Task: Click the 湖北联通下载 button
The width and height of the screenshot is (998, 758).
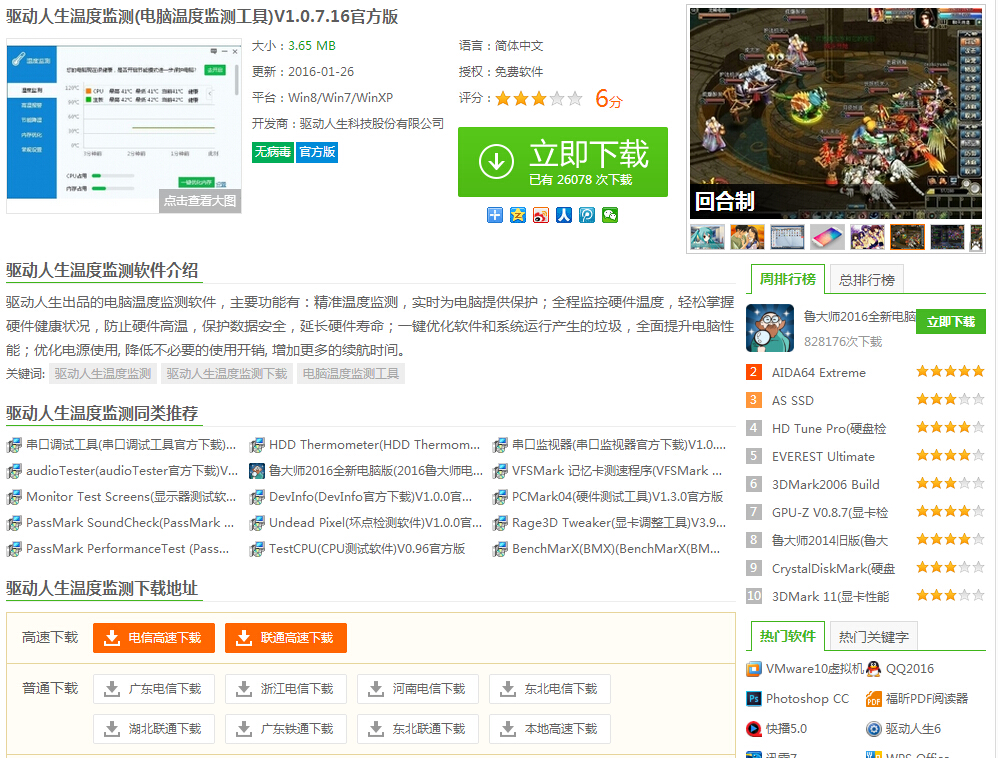Action: 153,729
